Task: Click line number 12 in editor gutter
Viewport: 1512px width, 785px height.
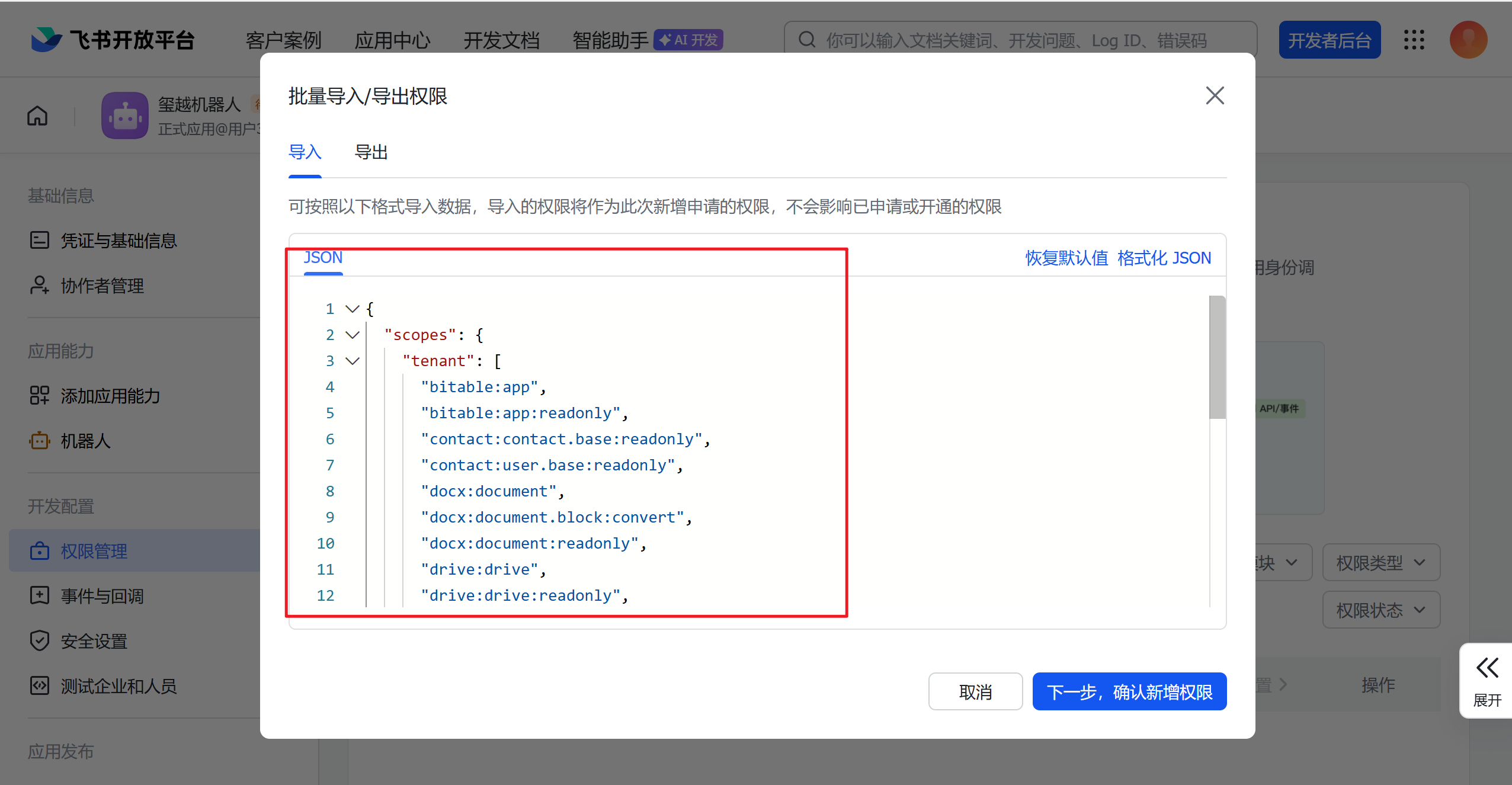Action: [x=325, y=595]
